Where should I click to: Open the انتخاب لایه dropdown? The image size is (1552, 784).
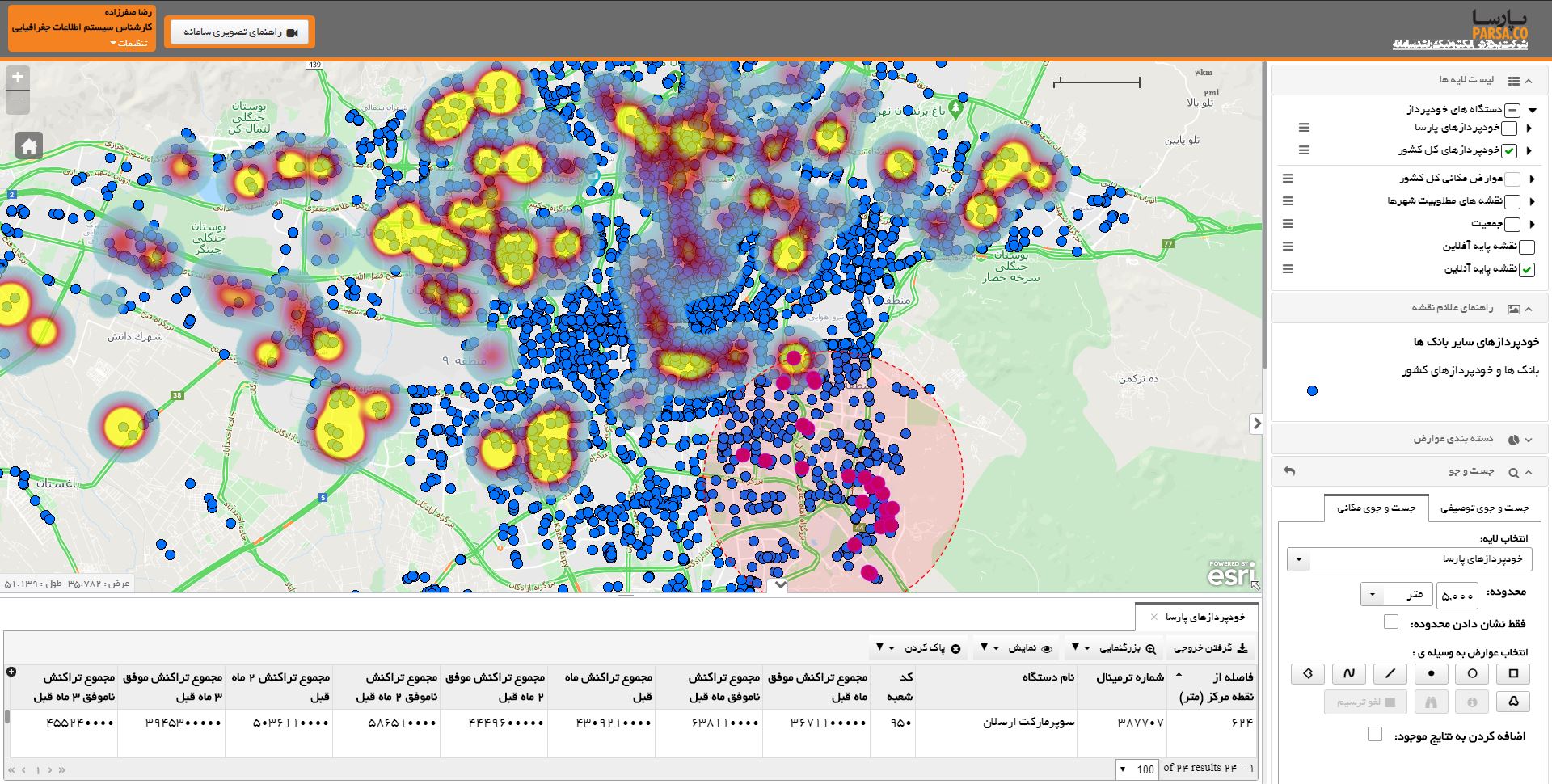pyautogui.click(x=1409, y=559)
